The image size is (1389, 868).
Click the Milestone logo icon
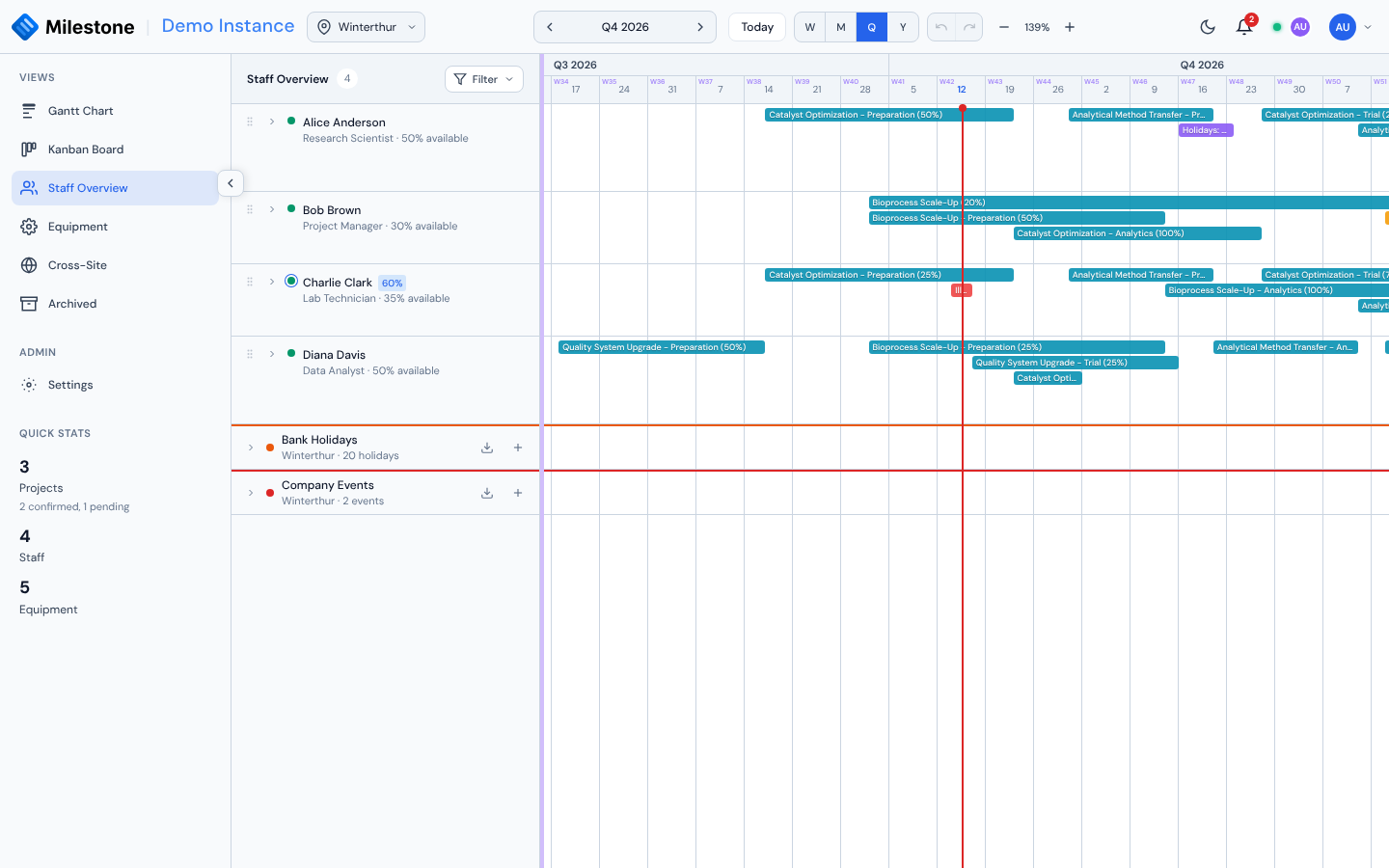[25, 27]
